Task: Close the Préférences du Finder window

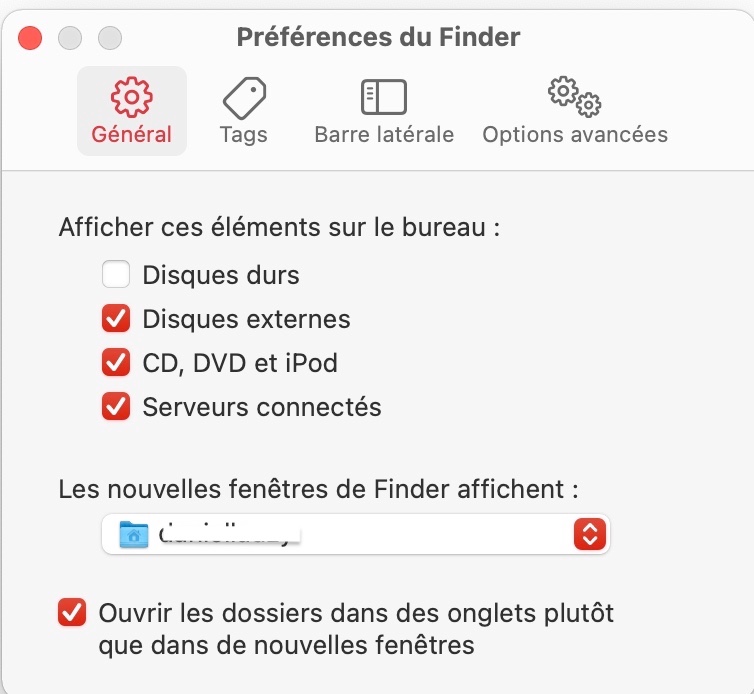Action: [x=31, y=38]
